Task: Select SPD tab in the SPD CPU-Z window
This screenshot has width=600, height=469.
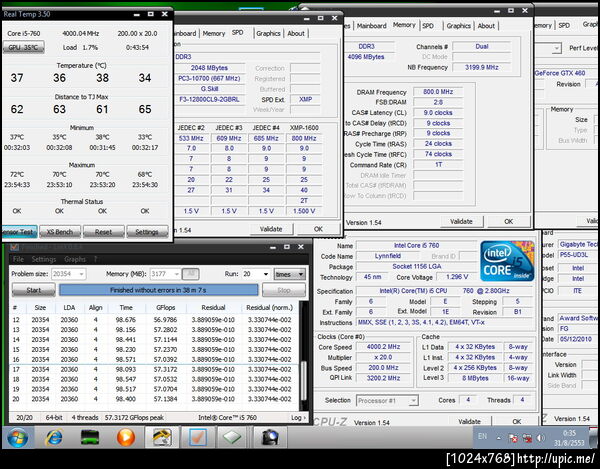Action: click(238, 33)
